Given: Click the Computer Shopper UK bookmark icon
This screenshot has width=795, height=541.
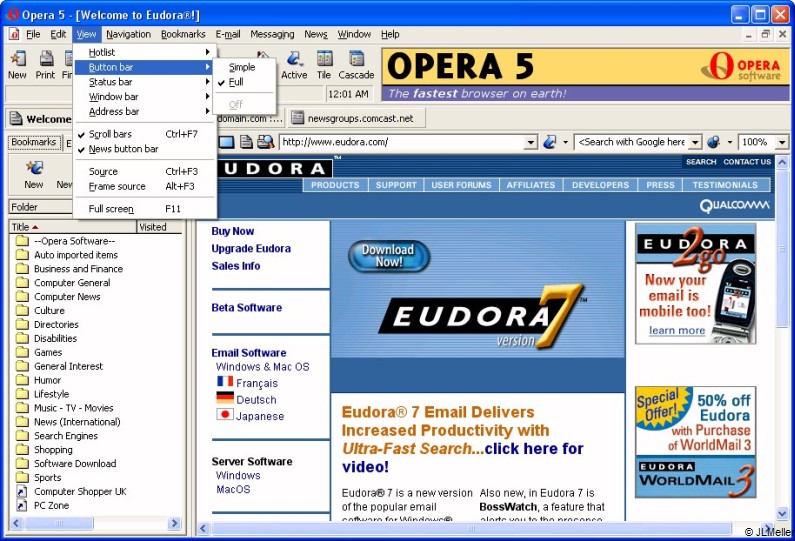Looking at the screenshot, I should click(22, 491).
